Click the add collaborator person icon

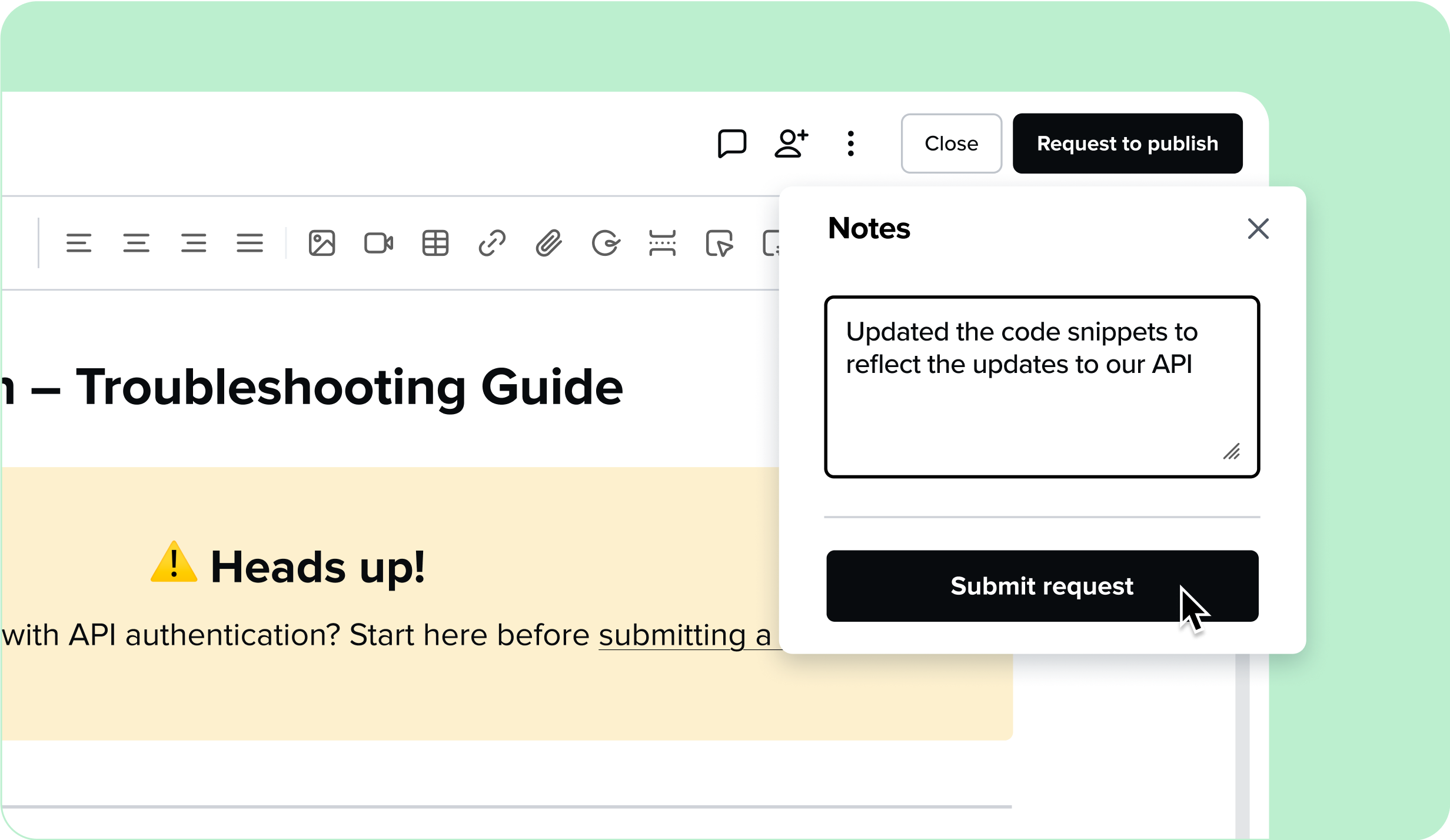point(790,144)
